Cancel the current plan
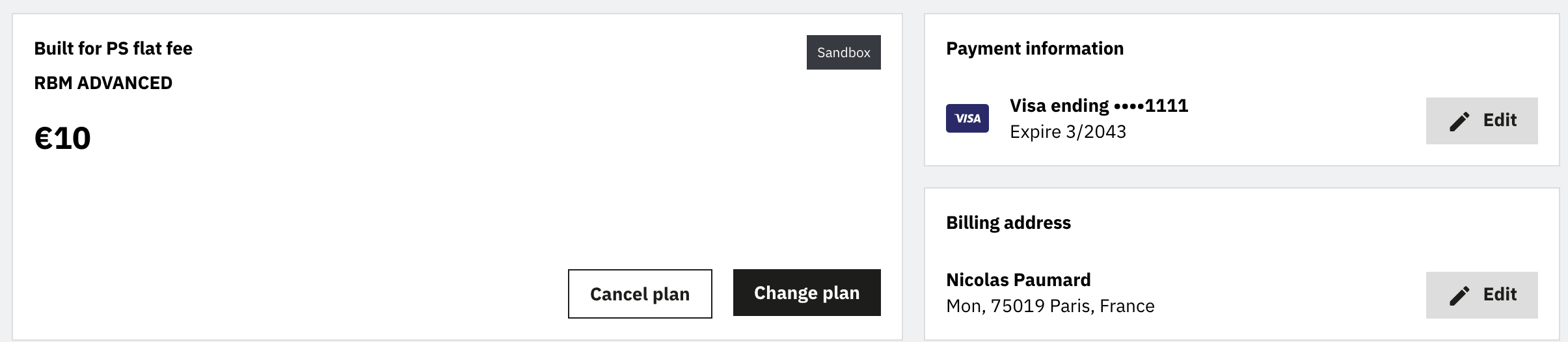 point(640,294)
